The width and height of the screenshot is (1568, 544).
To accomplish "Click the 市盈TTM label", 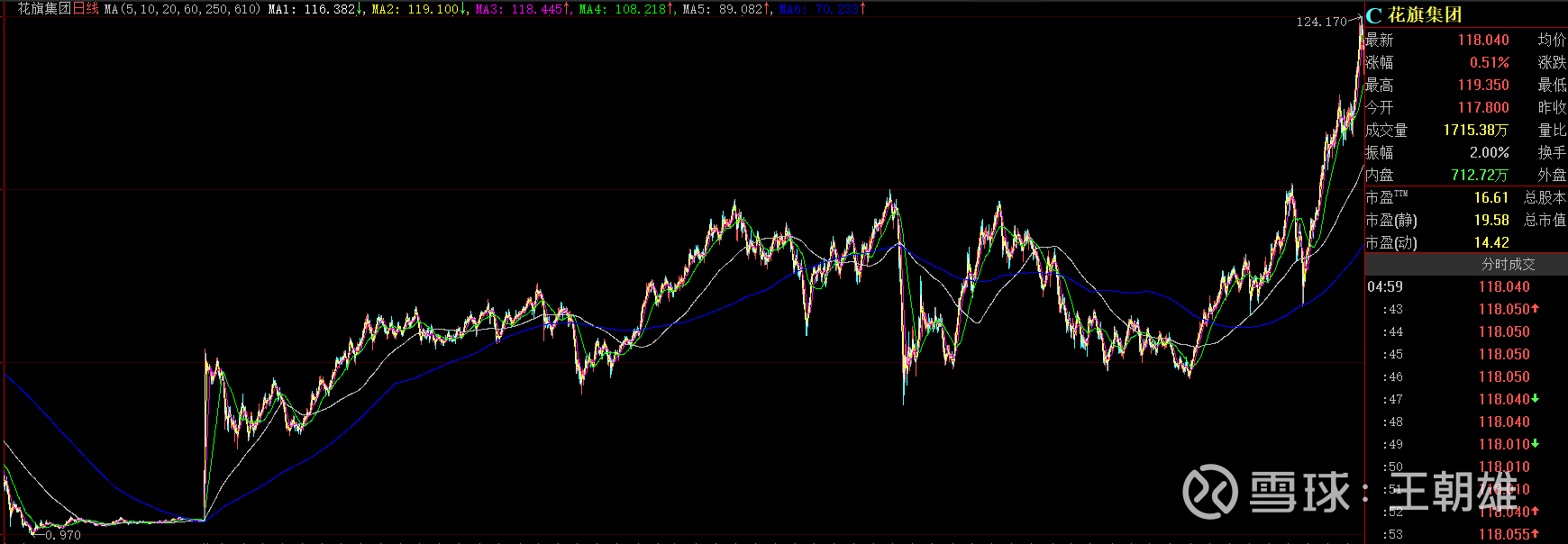I will pyautogui.click(x=1387, y=198).
